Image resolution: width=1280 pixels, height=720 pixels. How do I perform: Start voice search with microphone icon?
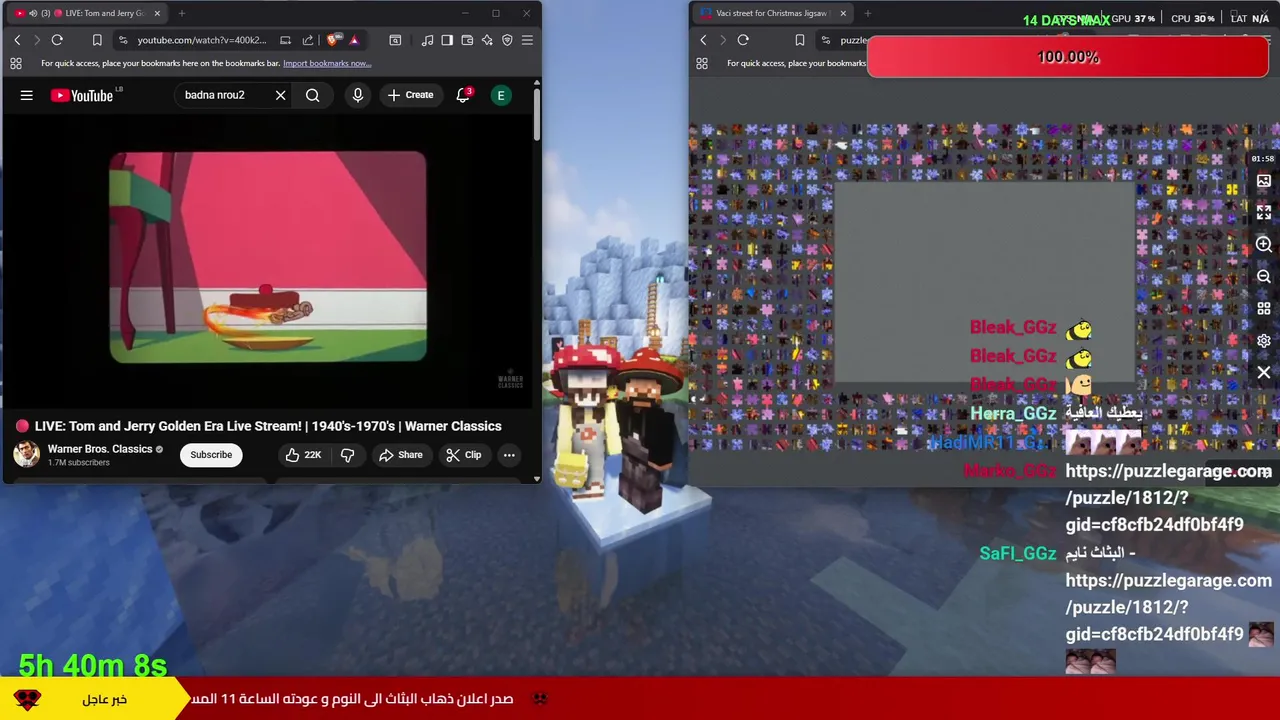[357, 95]
